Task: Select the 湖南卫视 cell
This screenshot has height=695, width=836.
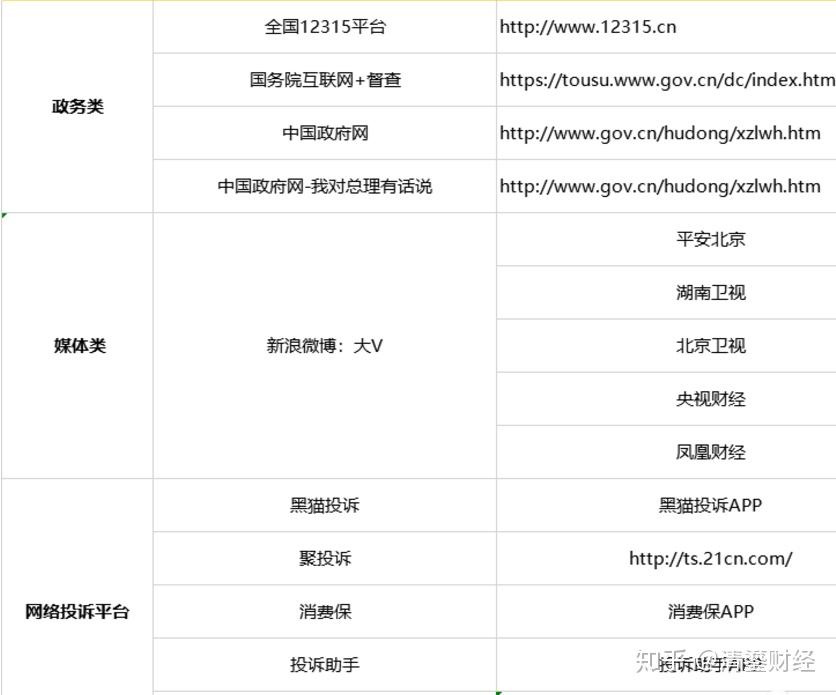Action: [x=666, y=293]
